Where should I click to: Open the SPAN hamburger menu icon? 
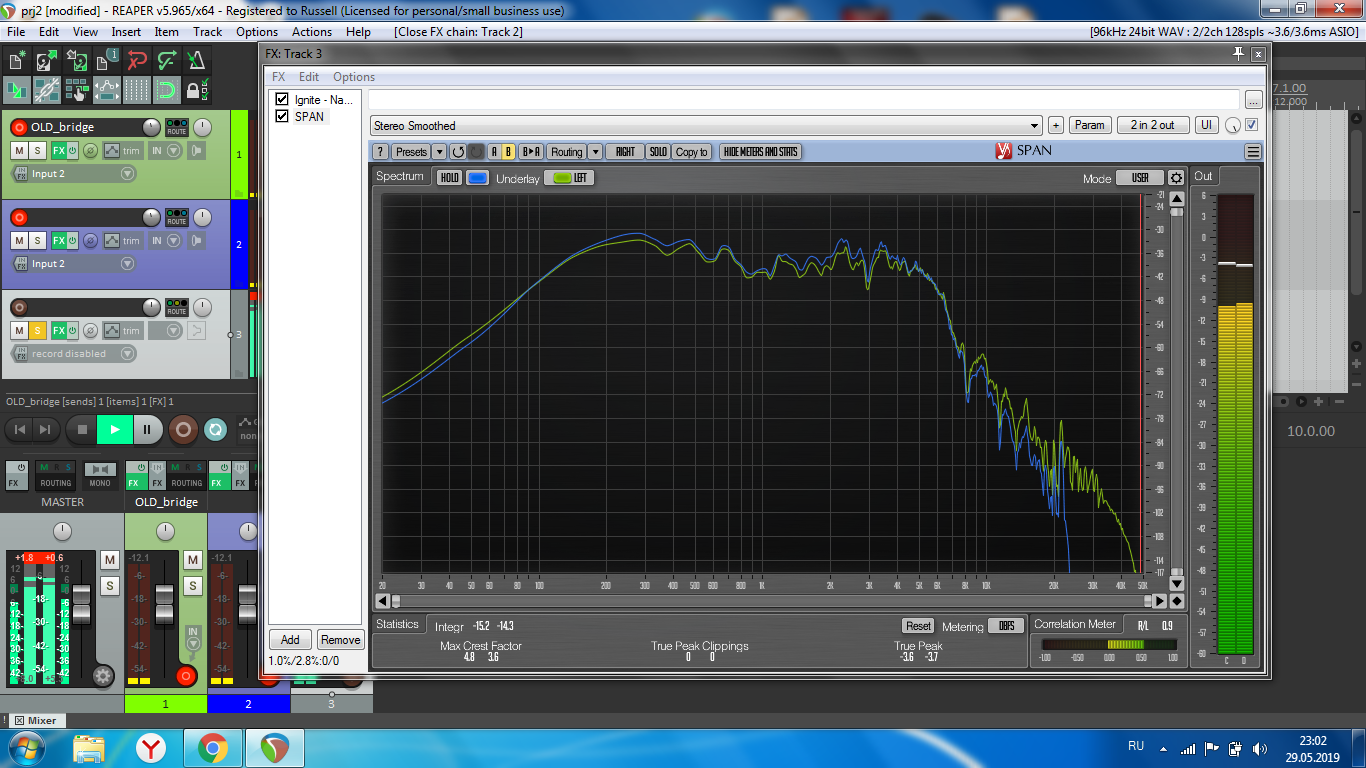pyautogui.click(x=1253, y=152)
